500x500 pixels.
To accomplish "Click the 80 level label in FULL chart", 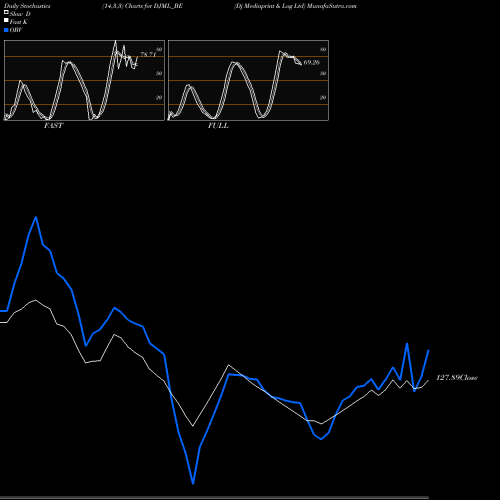I will click(x=323, y=50).
